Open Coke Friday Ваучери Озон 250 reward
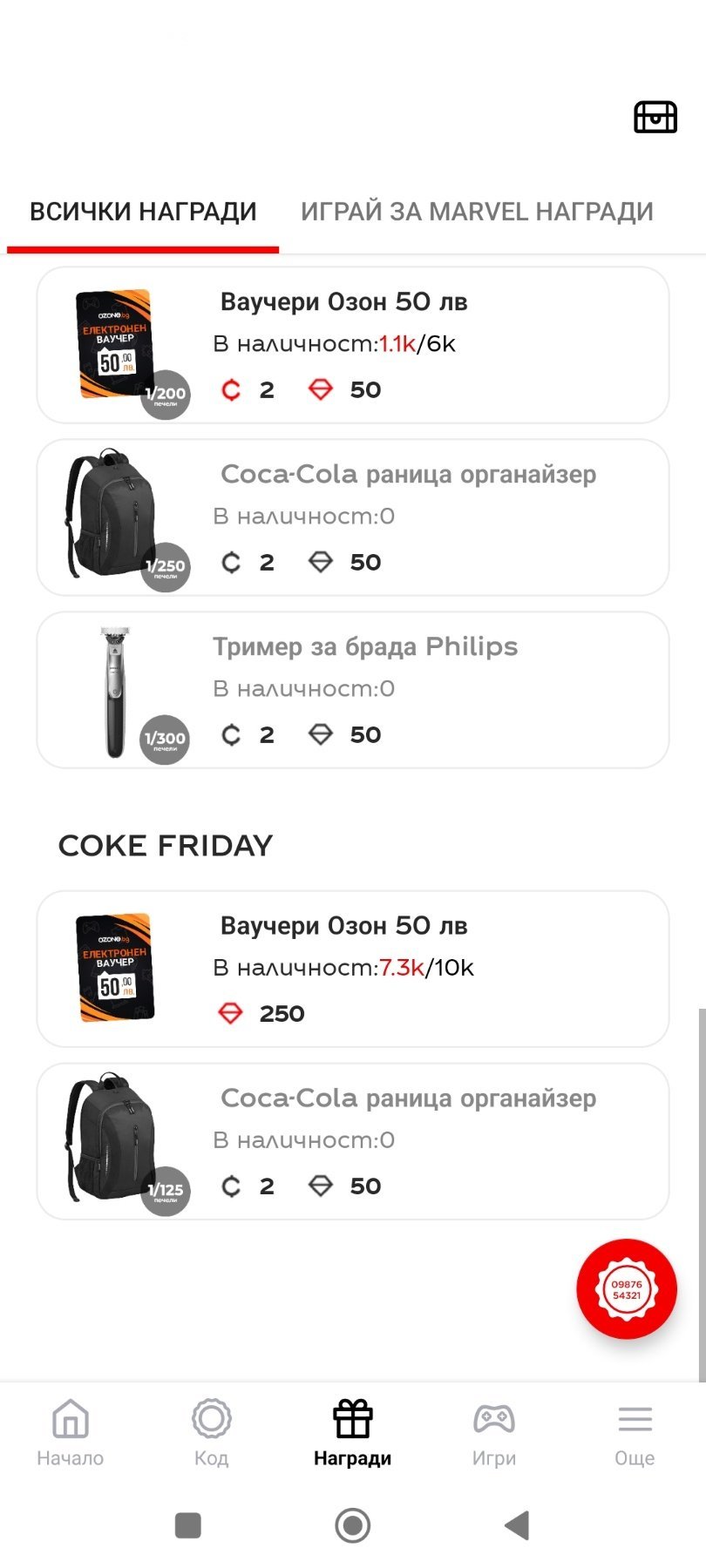 (436, 969)
